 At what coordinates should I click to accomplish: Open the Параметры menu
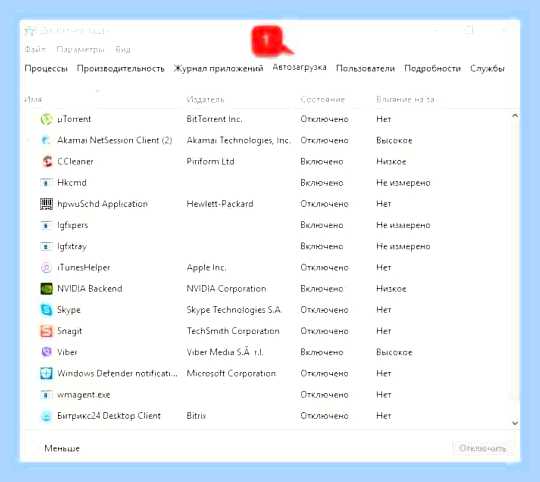(x=80, y=50)
